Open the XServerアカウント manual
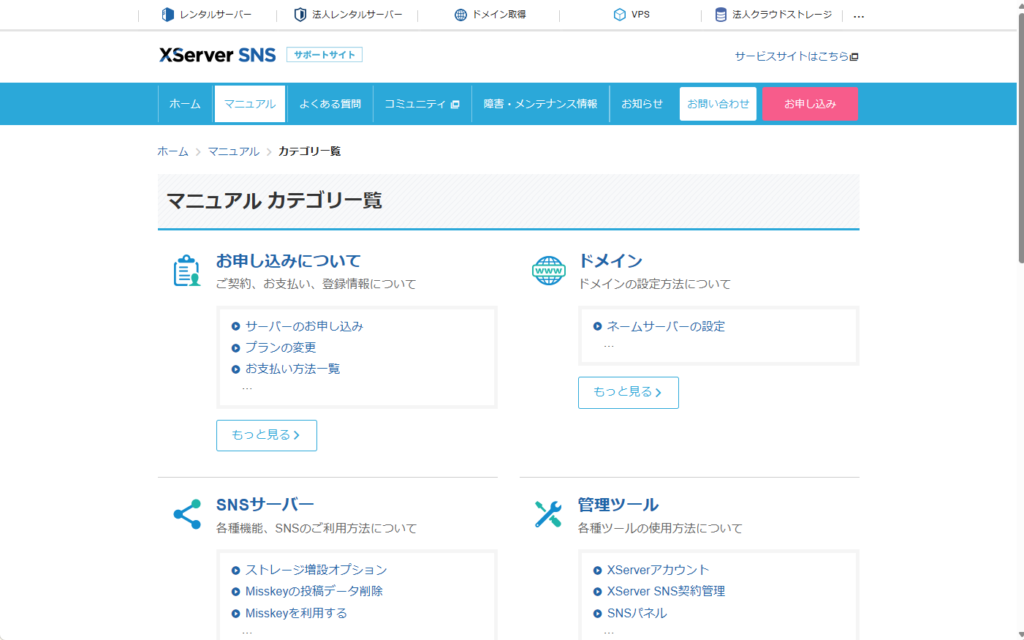 pyautogui.click(x=658, y=570)
